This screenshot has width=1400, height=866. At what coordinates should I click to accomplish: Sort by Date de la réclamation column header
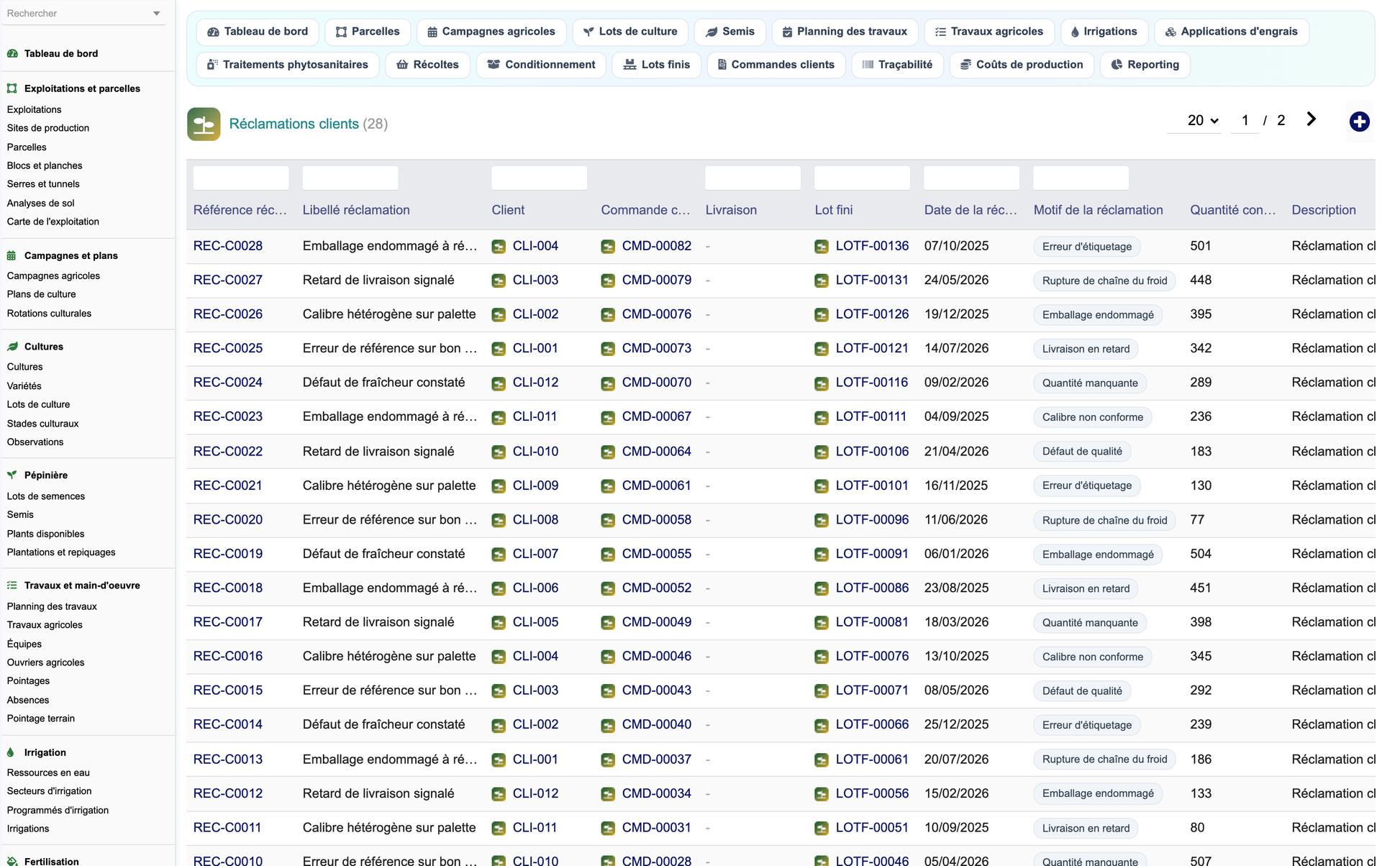(x=971, y=210)
